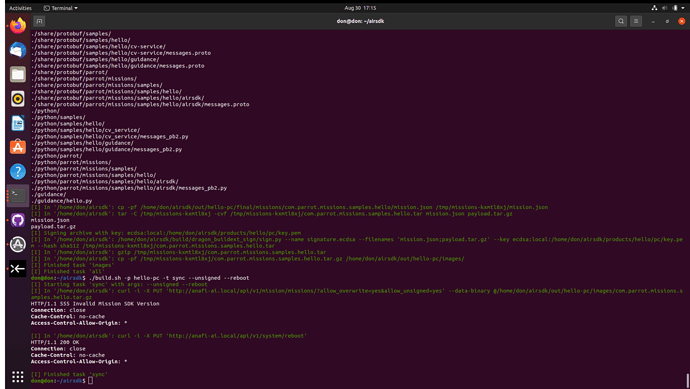Open Activities overview
The width and height of the screenshot is (690, 389).
click(x=20, y=8)
